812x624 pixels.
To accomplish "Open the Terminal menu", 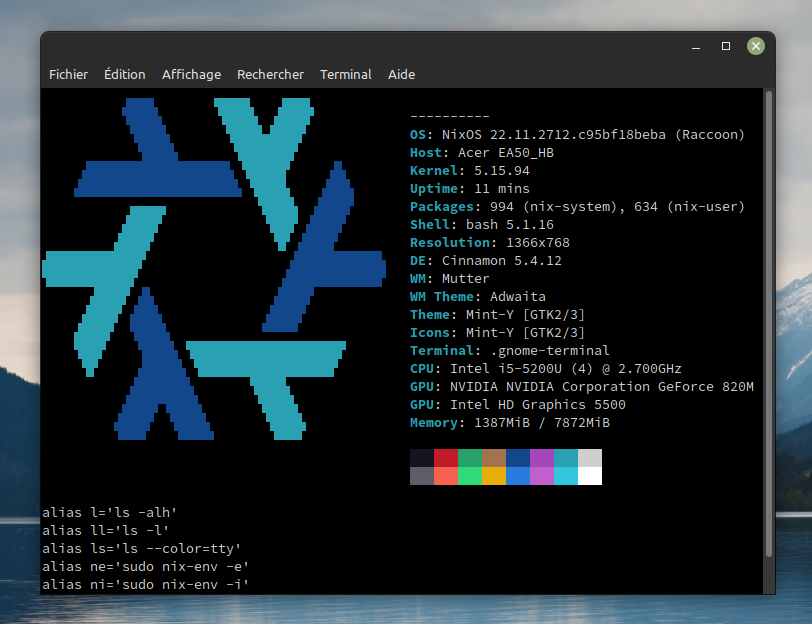I will (345, 74).
